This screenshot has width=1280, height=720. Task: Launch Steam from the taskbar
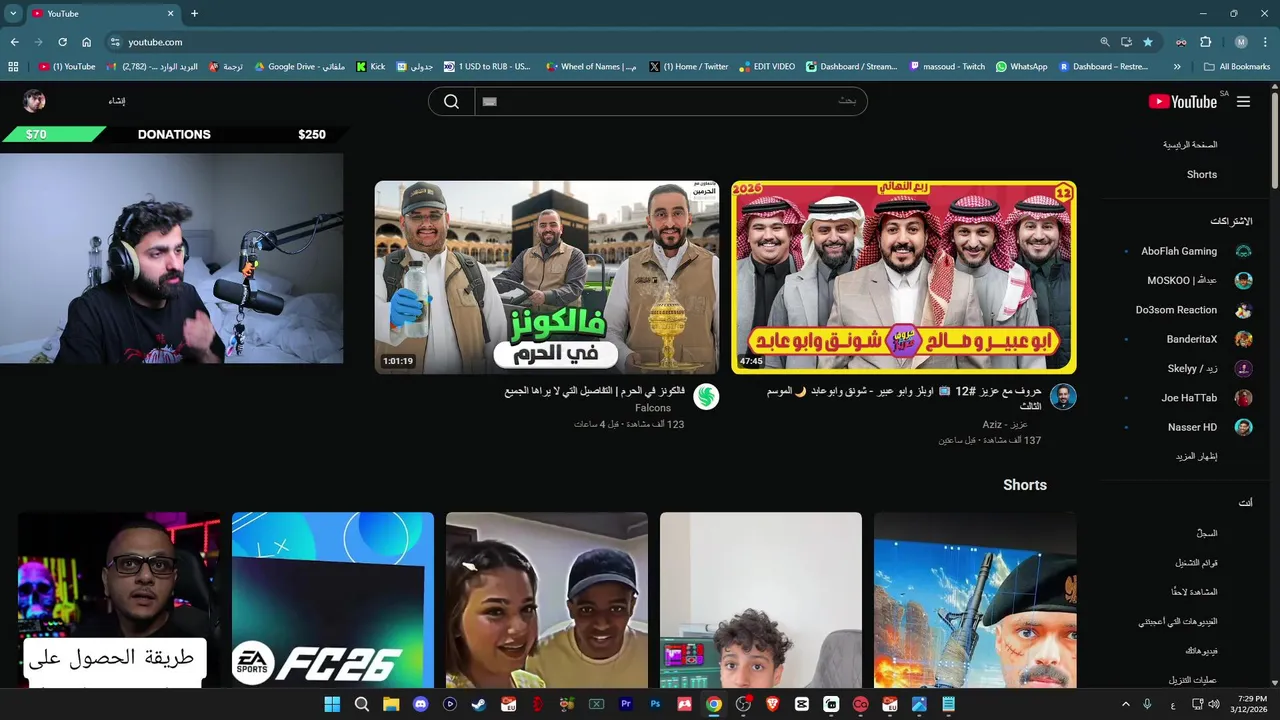click(x=479, y=704)
